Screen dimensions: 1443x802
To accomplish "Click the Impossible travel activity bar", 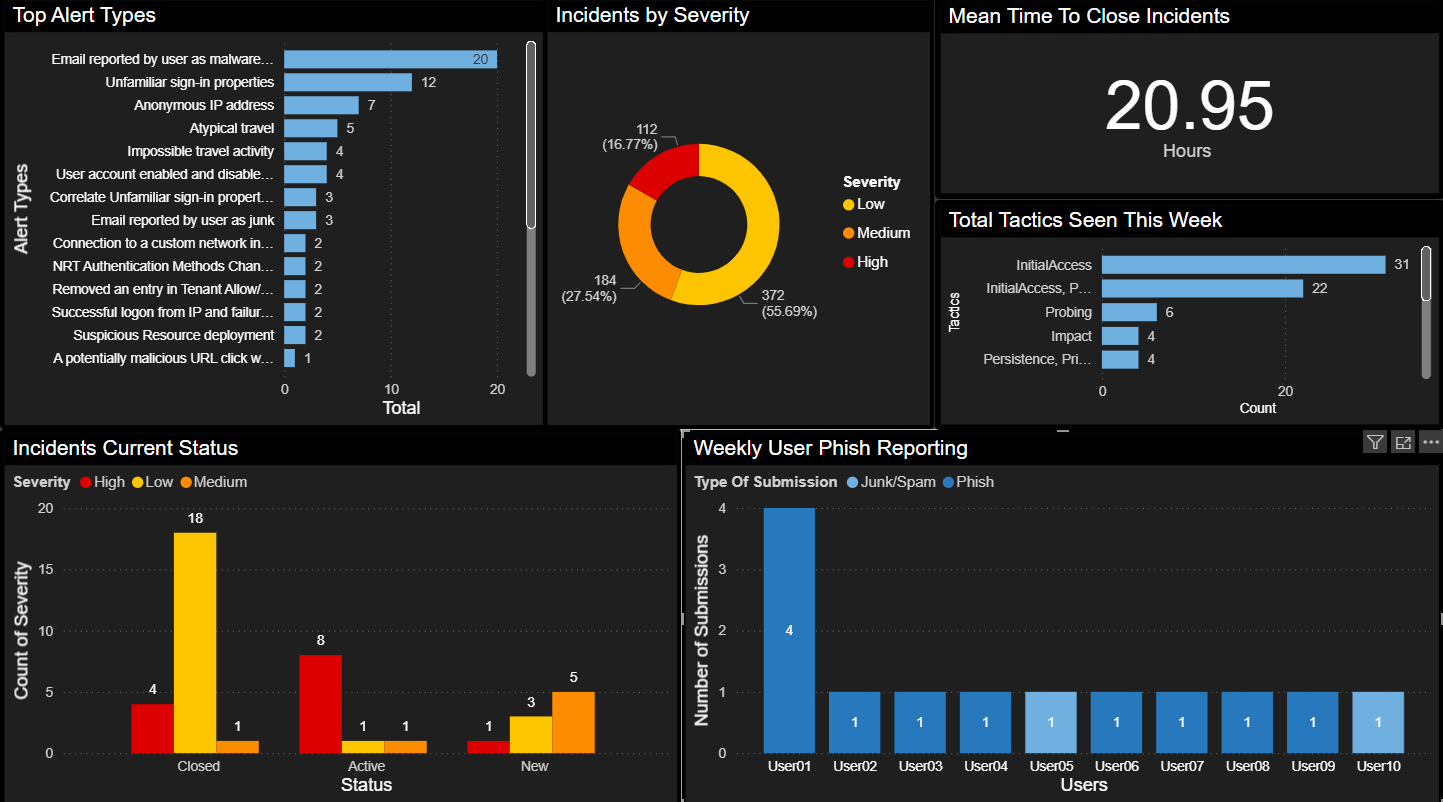I will [305, 151].
